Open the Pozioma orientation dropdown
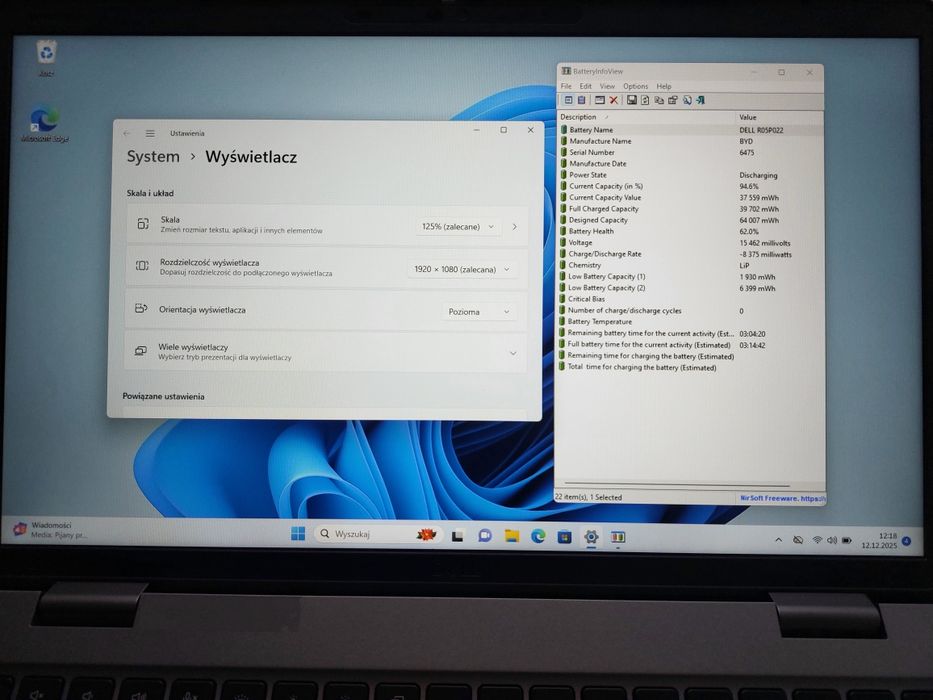933x700 pixels. (479, 311)
